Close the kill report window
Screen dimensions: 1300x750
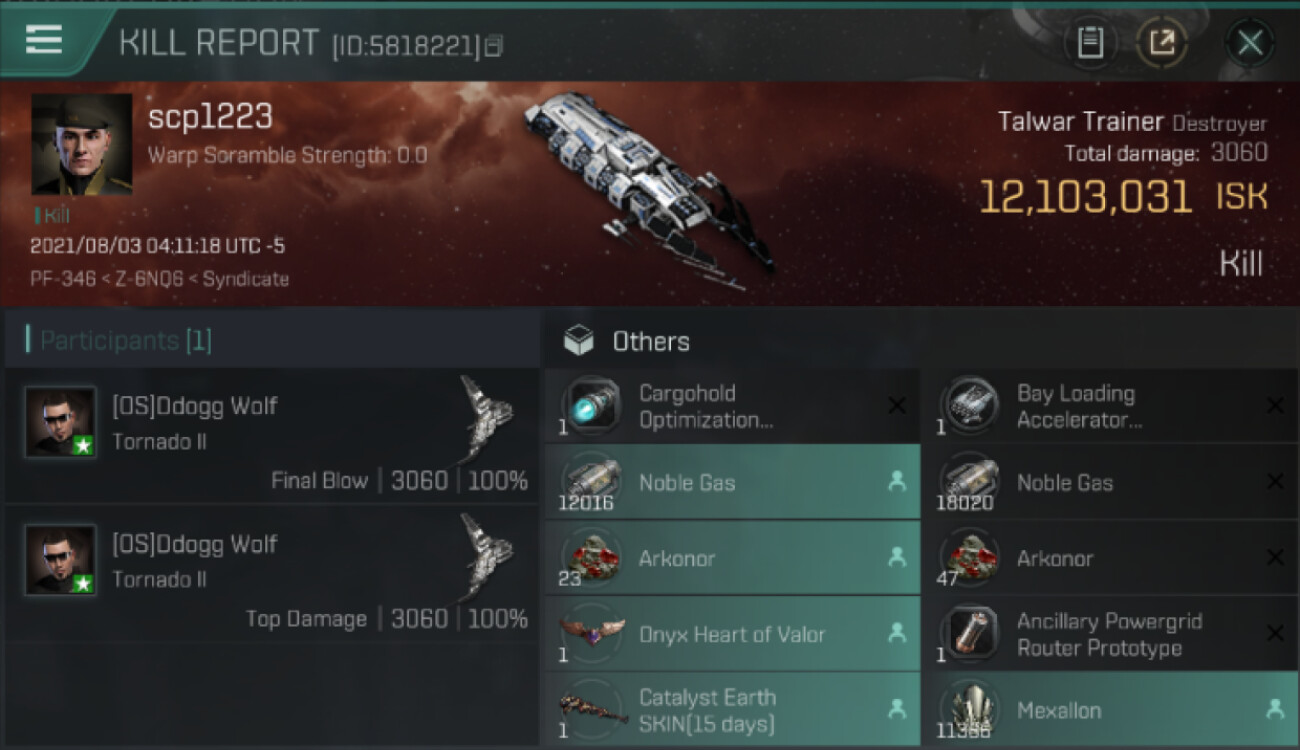(1249, 43)
